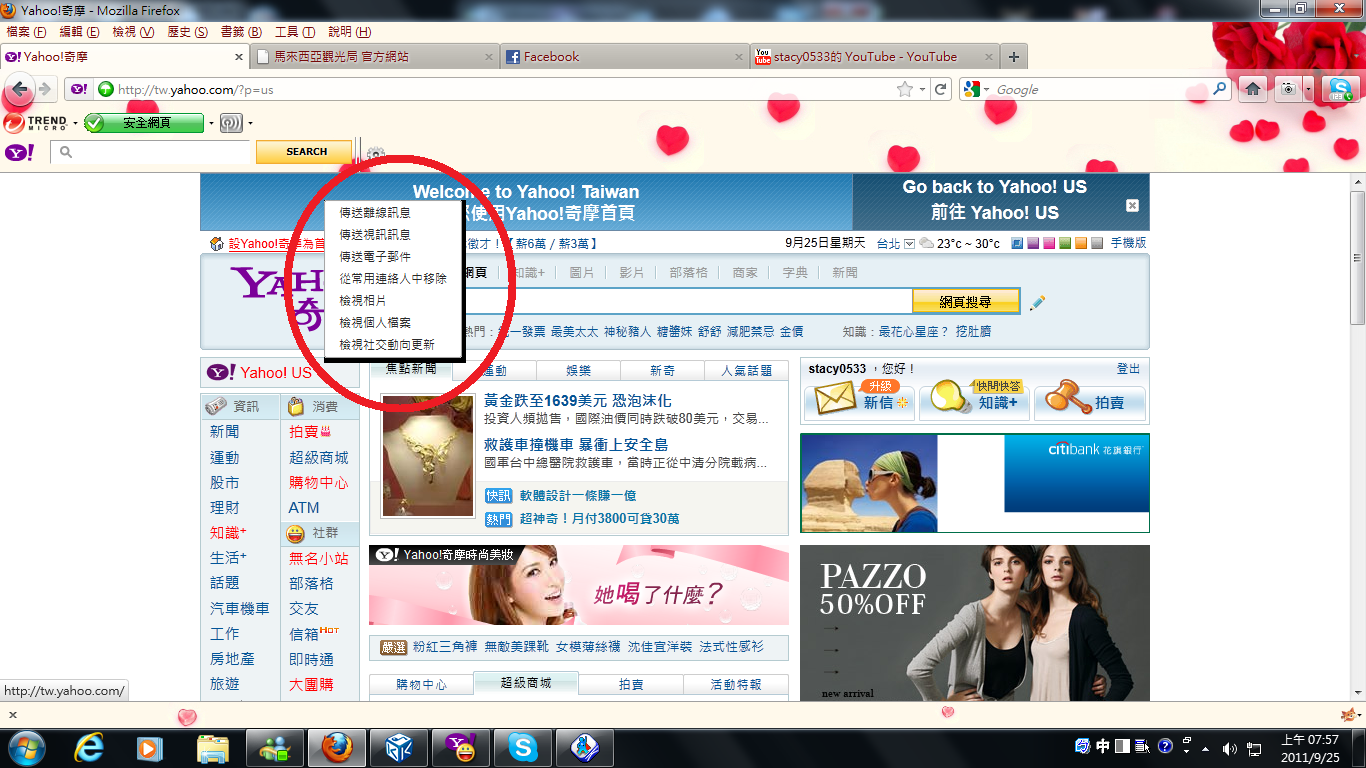
Task: Click the Trend Micro wireless signal icon
Action: 231,123
